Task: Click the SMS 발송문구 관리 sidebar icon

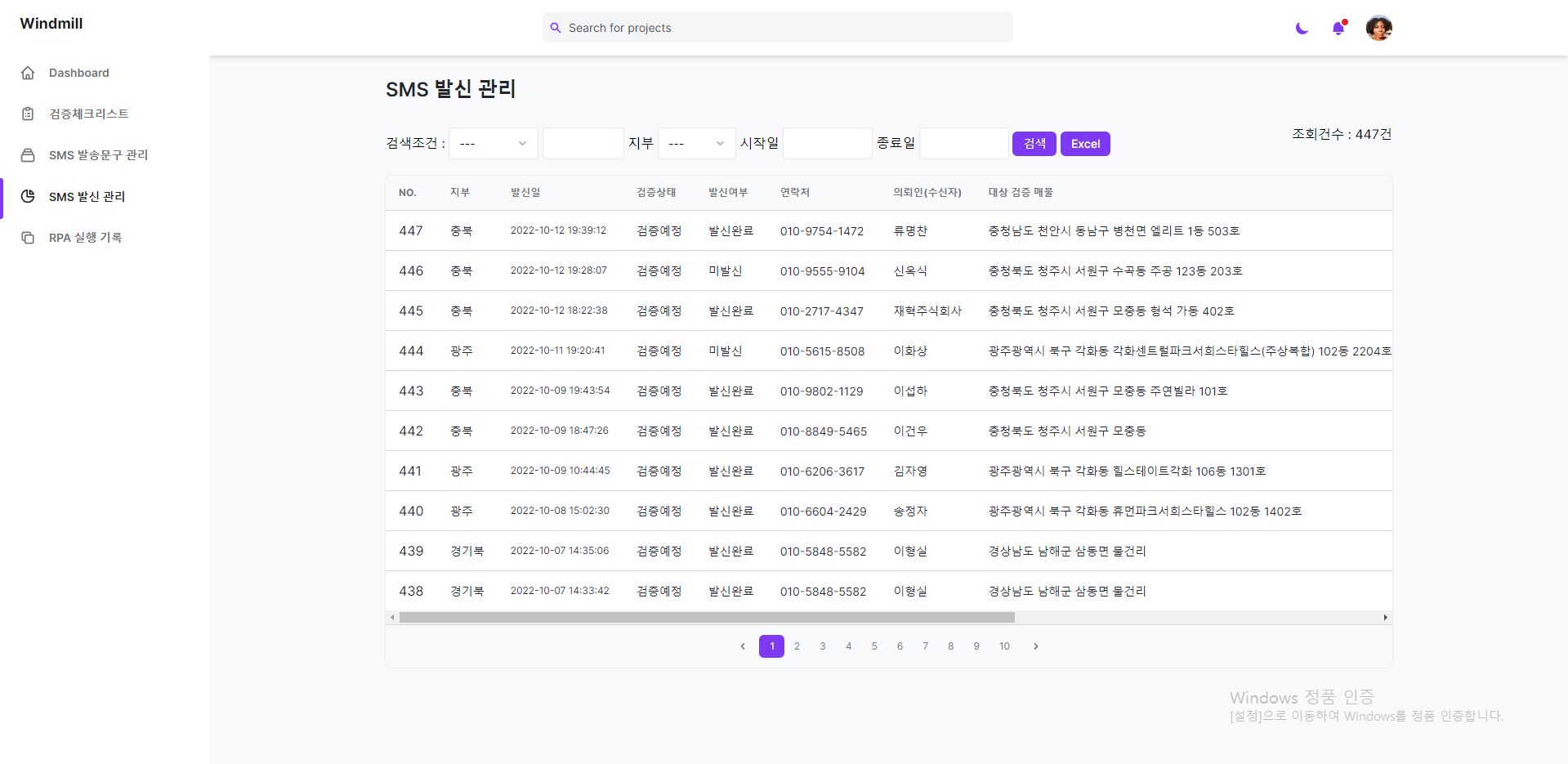Action: [28, 155]
